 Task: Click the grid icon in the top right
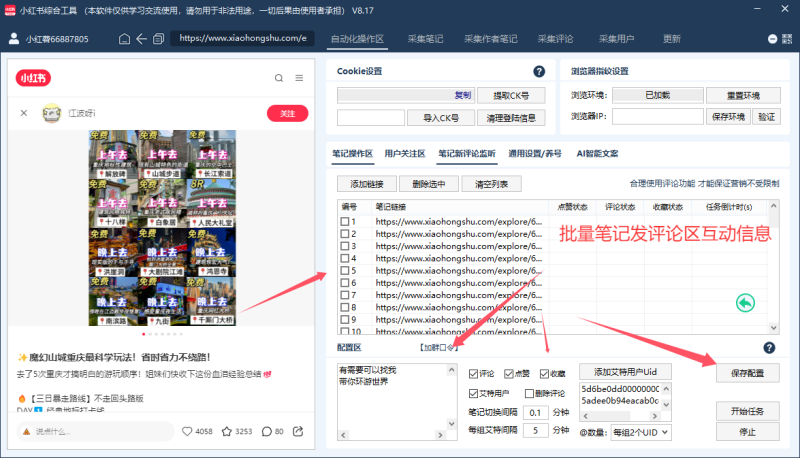point(787,39)
